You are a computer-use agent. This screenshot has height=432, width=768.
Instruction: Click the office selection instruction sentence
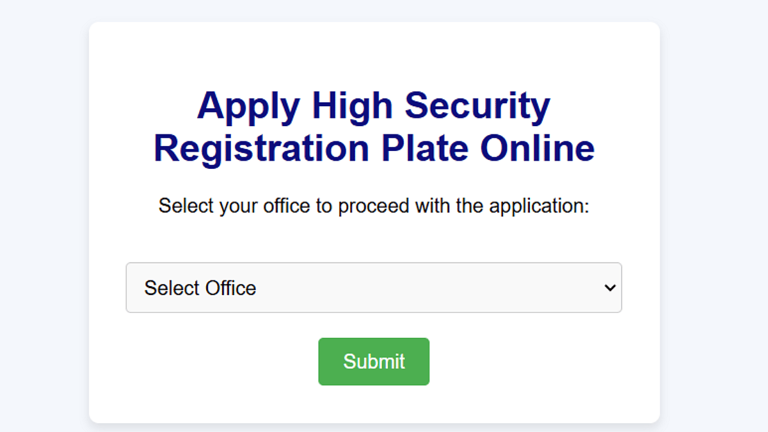click(x=373, y=206)
